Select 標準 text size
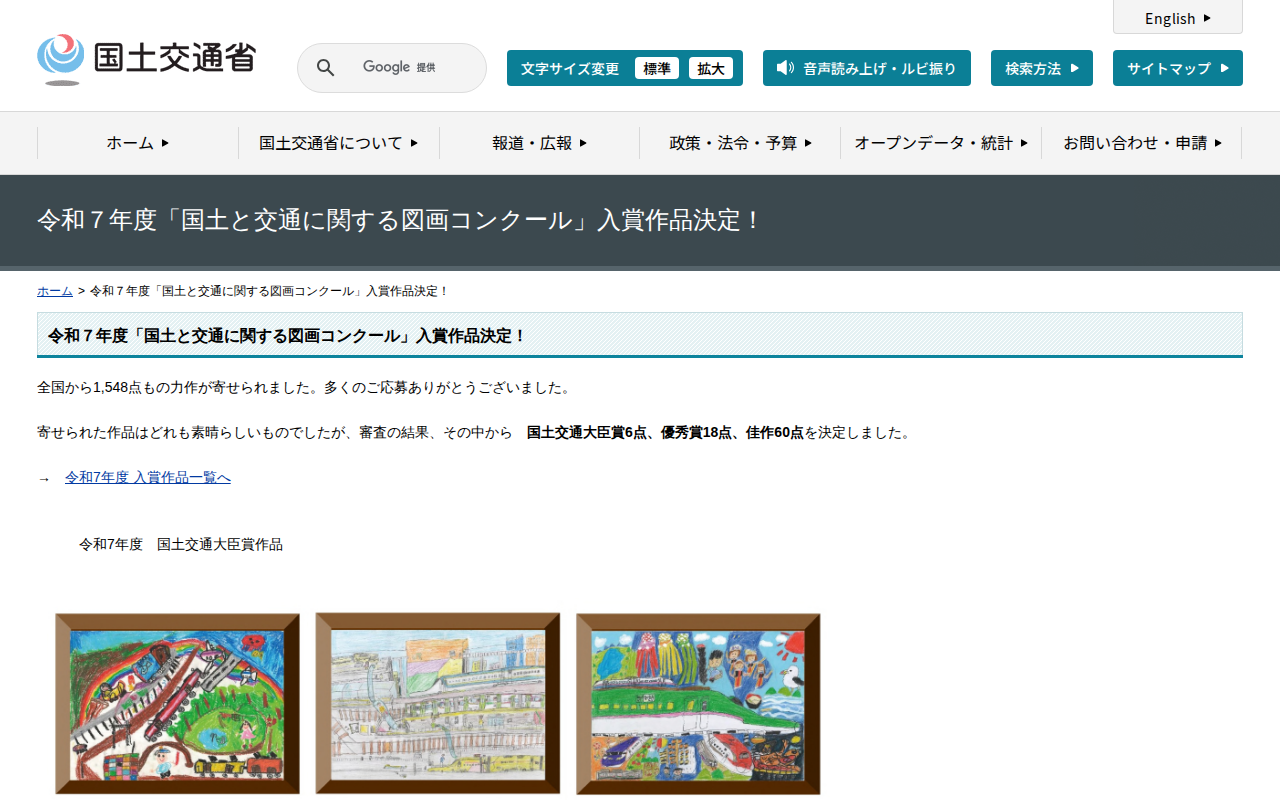 pos(657,68)
